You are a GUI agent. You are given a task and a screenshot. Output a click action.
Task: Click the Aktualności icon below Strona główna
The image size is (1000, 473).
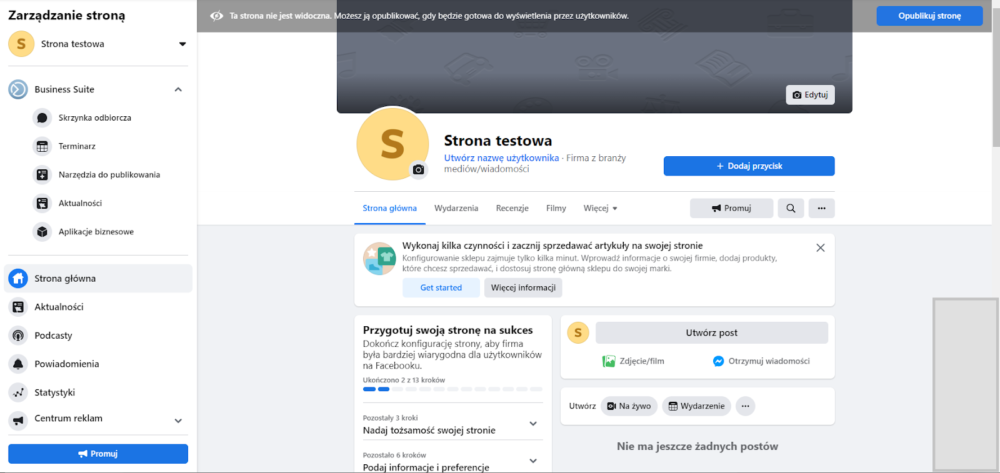(18, 307)
